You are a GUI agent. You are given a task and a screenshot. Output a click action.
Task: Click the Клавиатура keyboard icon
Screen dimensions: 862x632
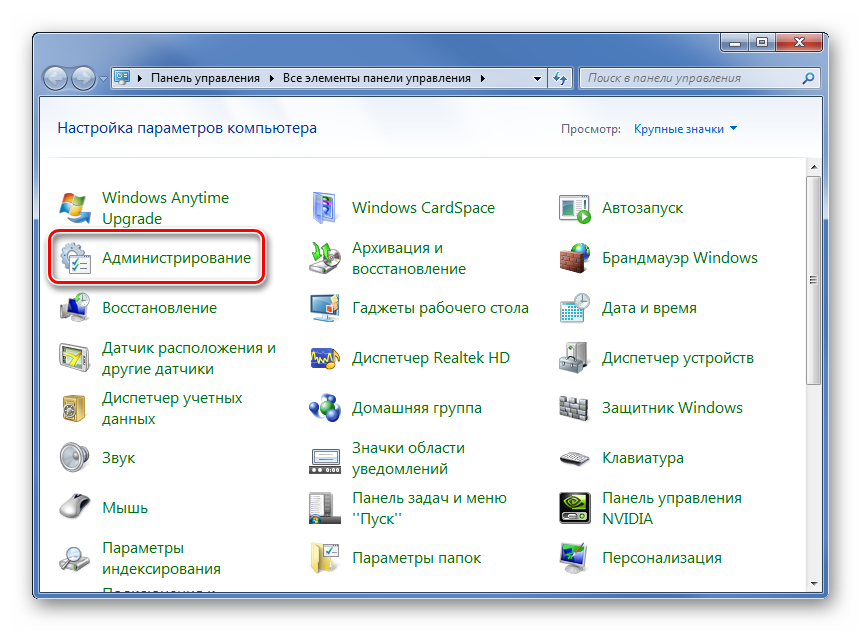575,458
